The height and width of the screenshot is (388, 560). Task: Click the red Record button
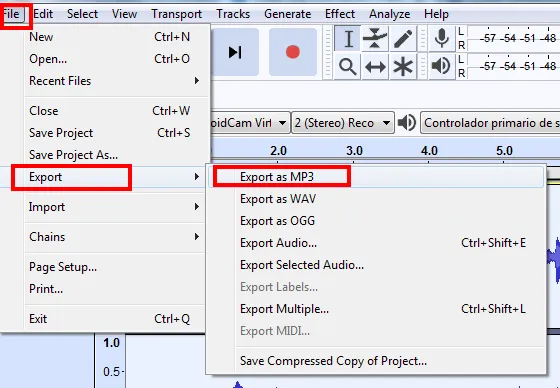coord(292,52)
